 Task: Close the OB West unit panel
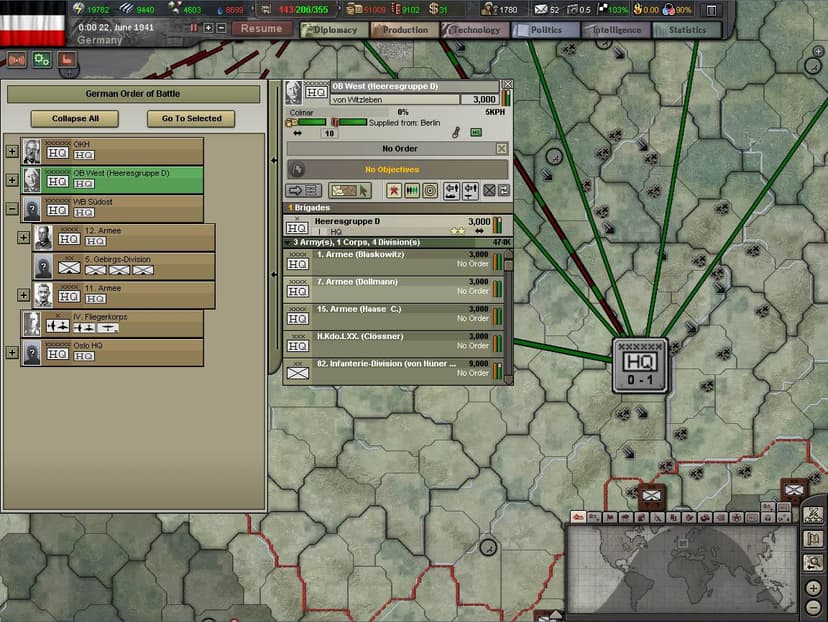pyautogui.click(x=507, y=84)
